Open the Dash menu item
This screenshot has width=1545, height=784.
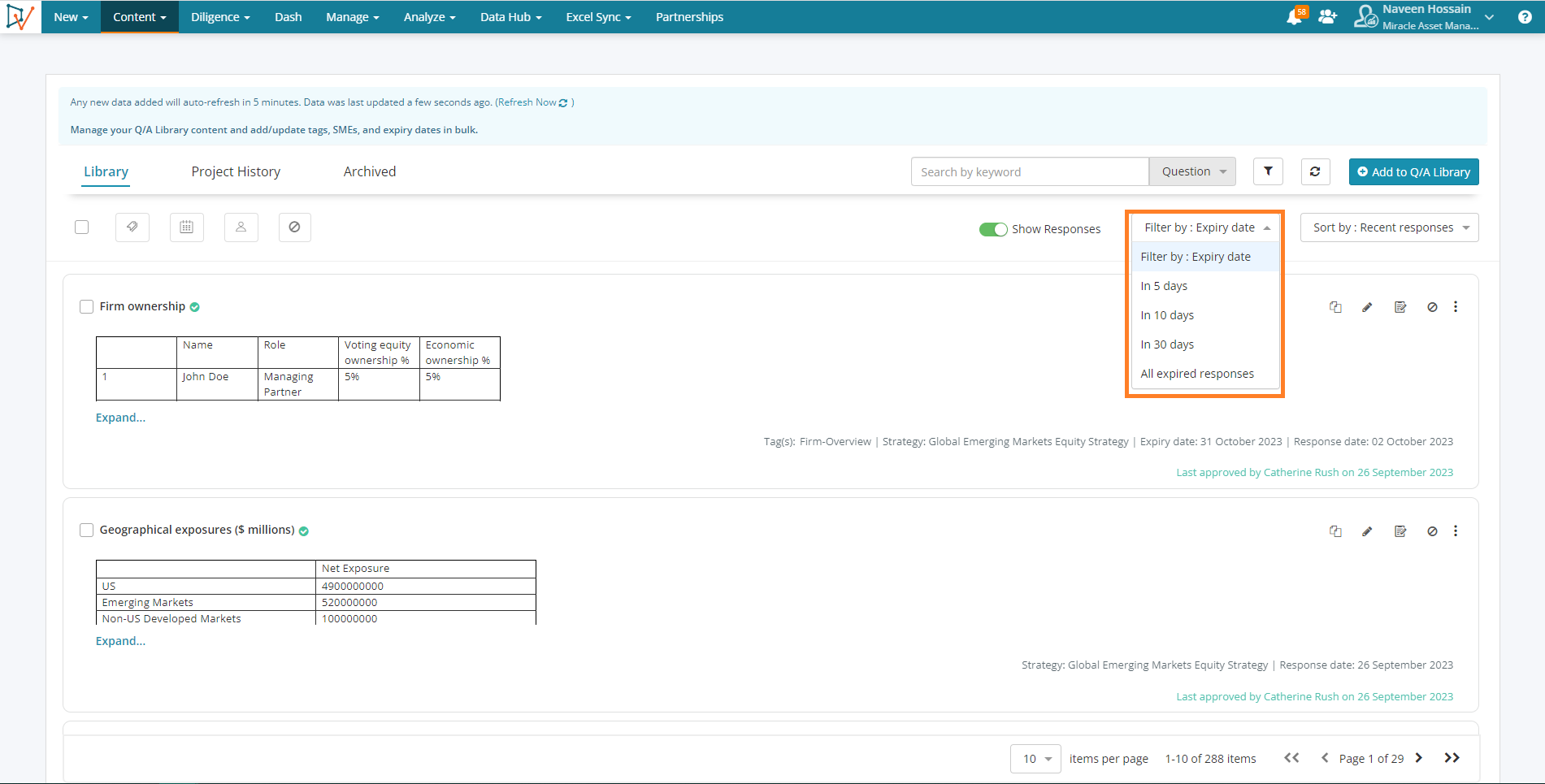tap(289, 17)
